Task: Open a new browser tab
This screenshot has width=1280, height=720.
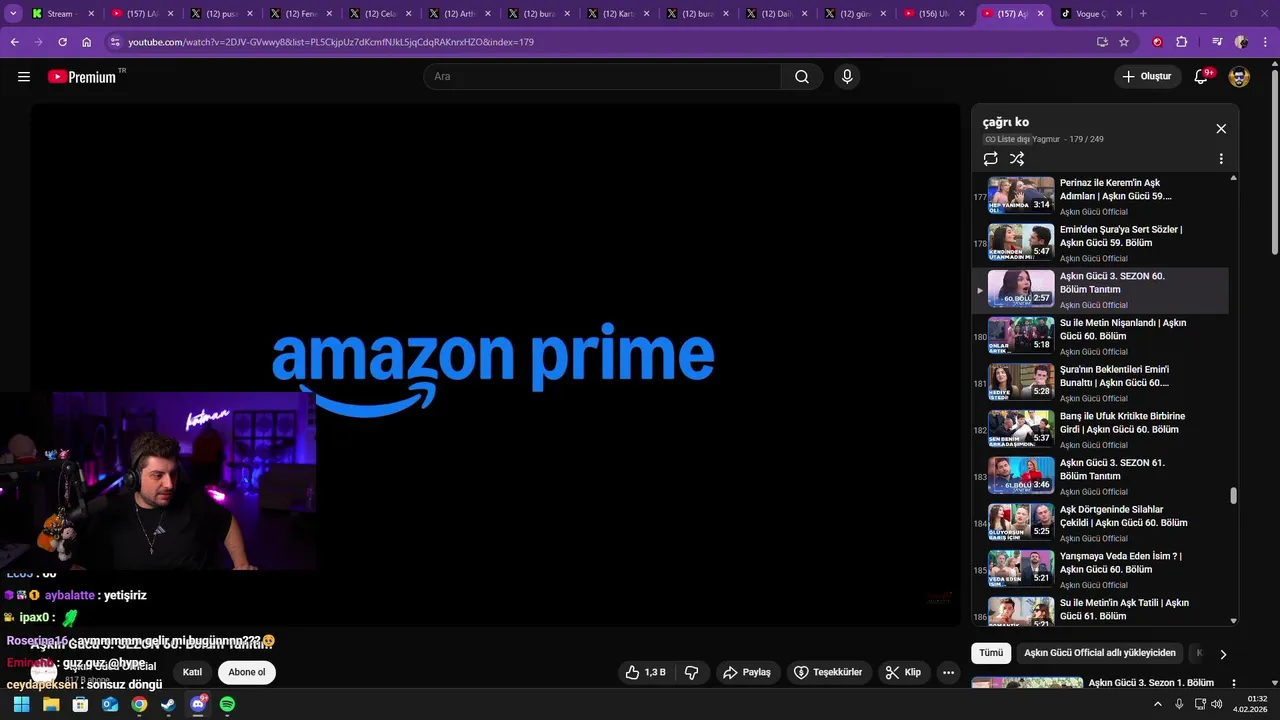Action: coord(1143,14)
